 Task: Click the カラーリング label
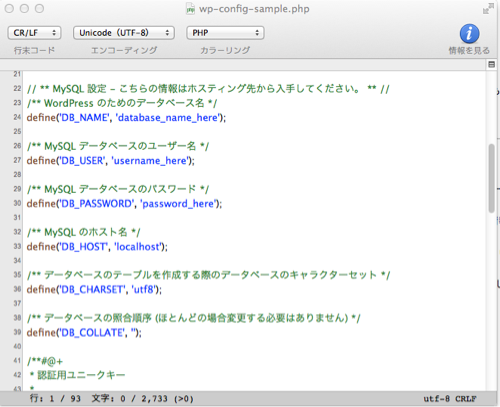(x=225, y=50)
